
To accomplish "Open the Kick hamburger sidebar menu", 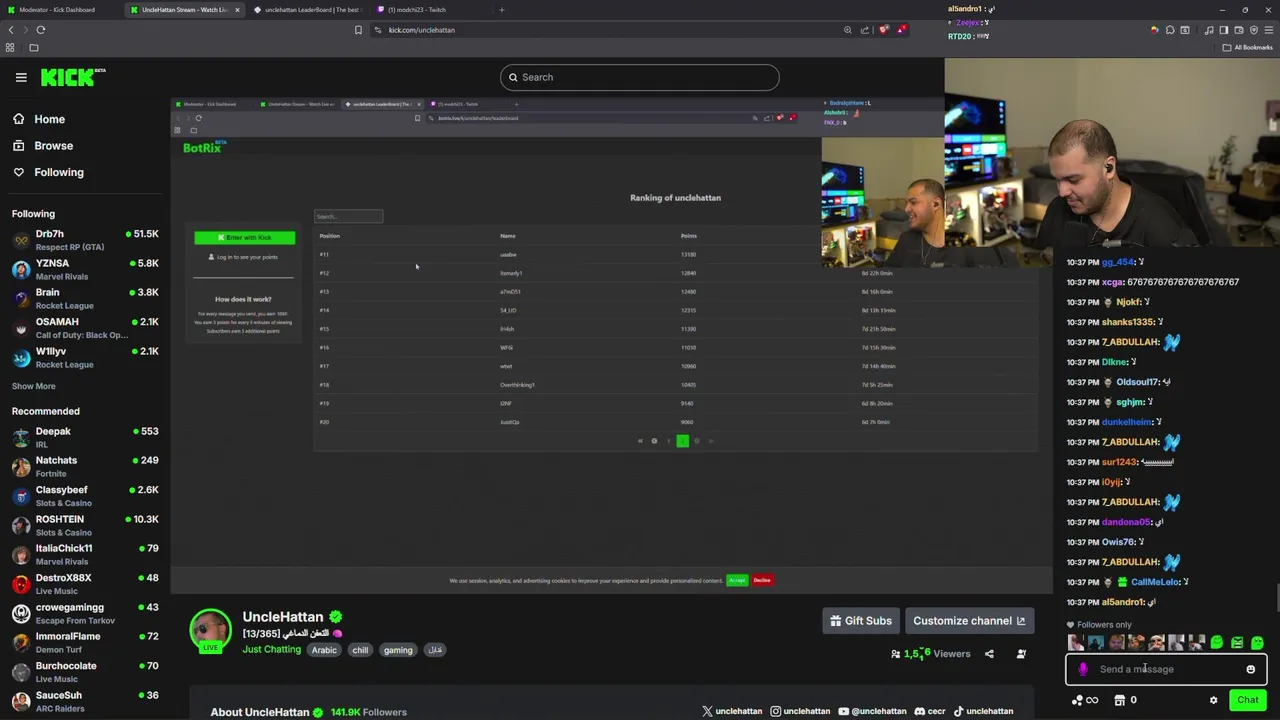I will click(x=21, y=77).
